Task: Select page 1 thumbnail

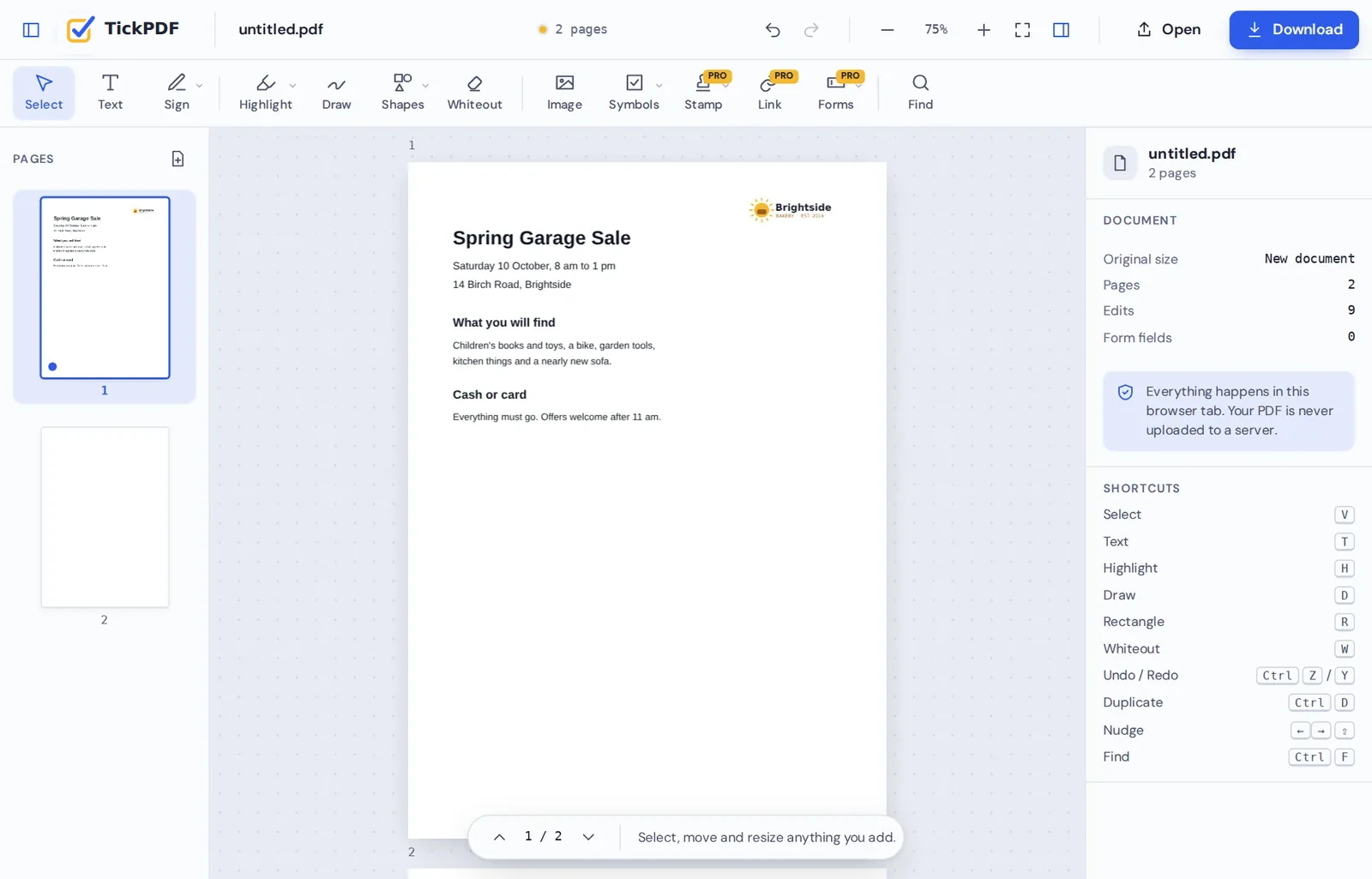Action: 105,287
